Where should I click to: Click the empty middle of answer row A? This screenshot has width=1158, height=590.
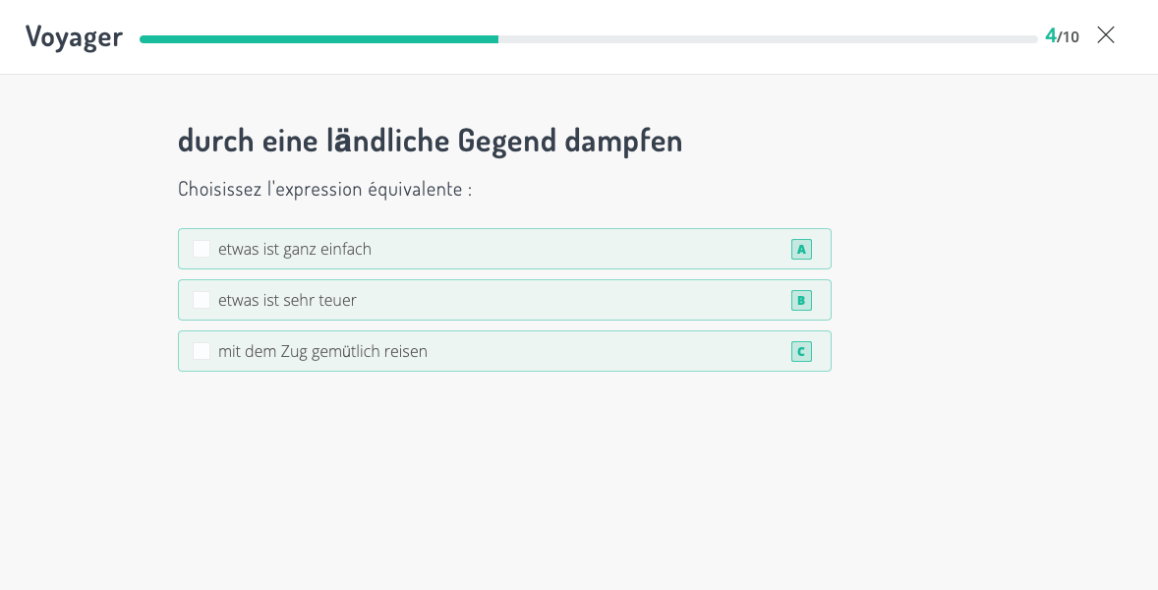point(580,249)
